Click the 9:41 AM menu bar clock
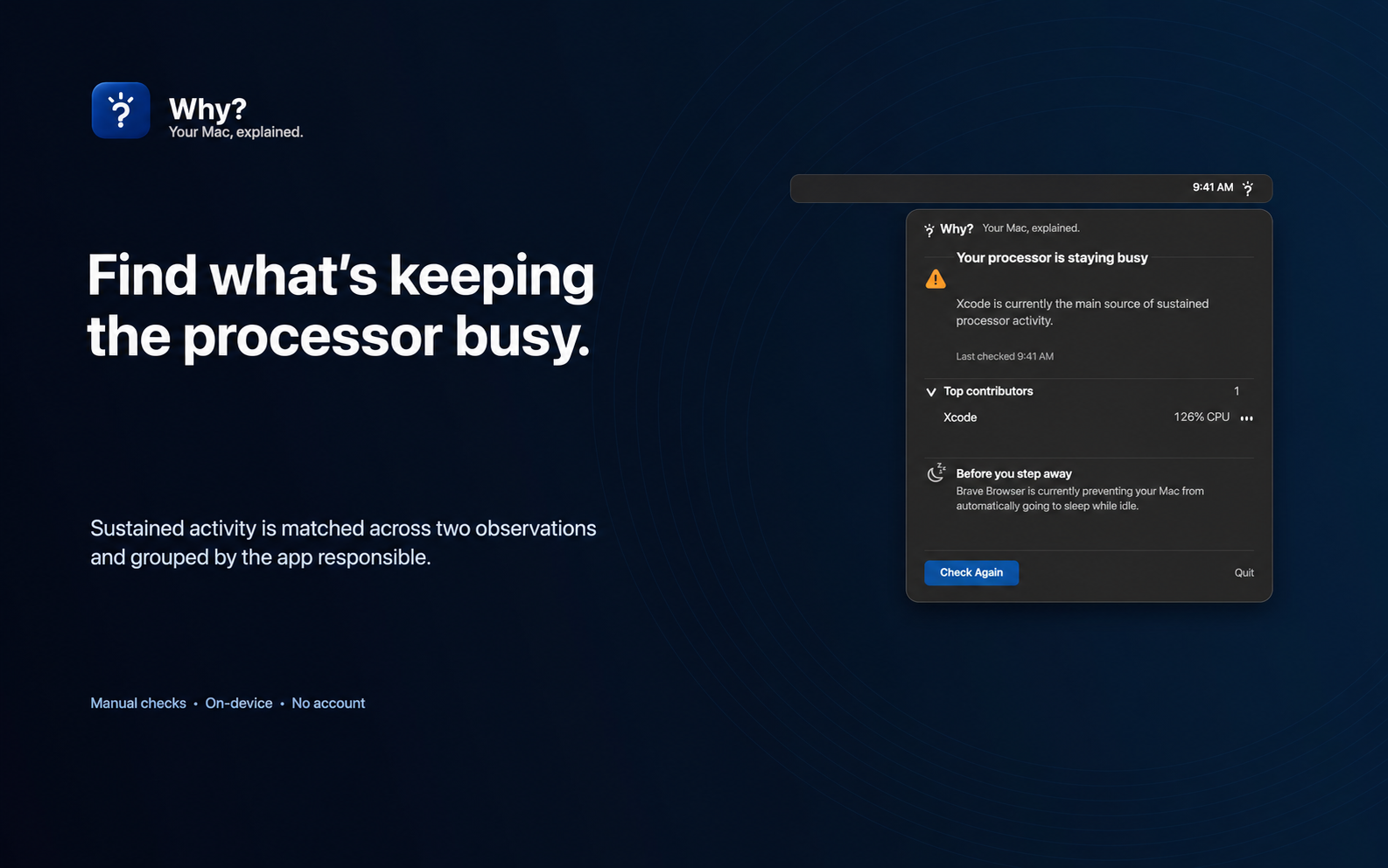The width and height of the screenshot is (1388, 868). pyautogui.click(x=1213, y=187)
